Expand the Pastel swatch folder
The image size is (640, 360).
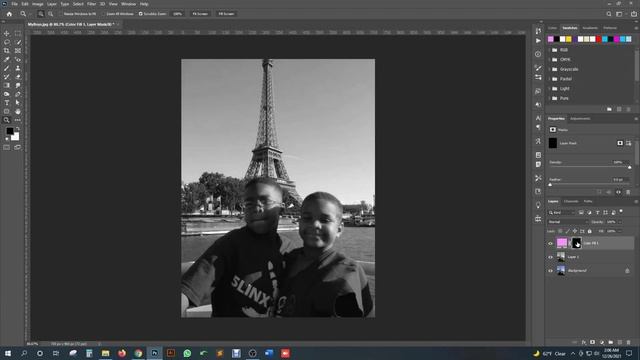click(x=550, y=79)
